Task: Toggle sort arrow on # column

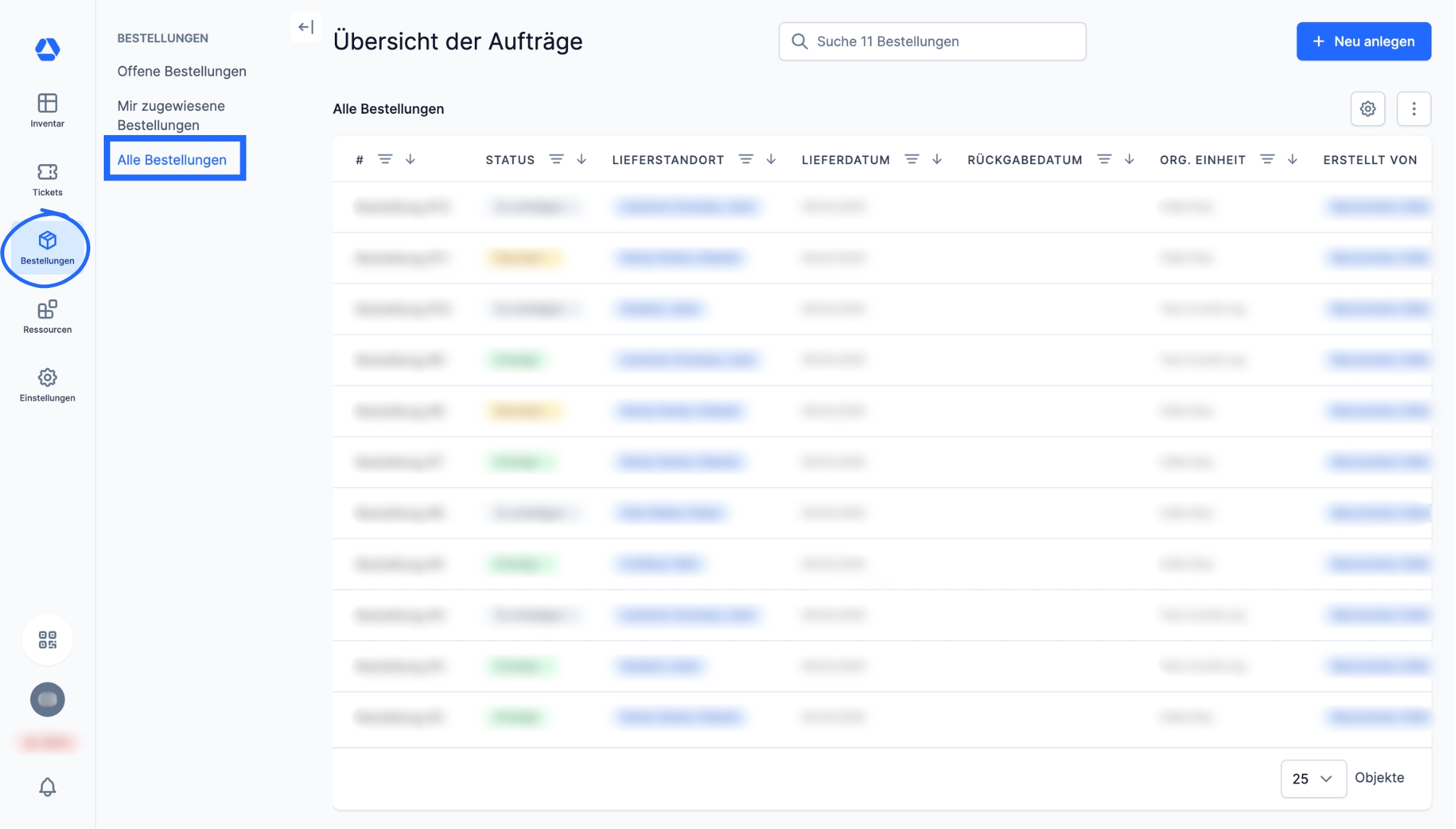Action: tap(410, 159)
